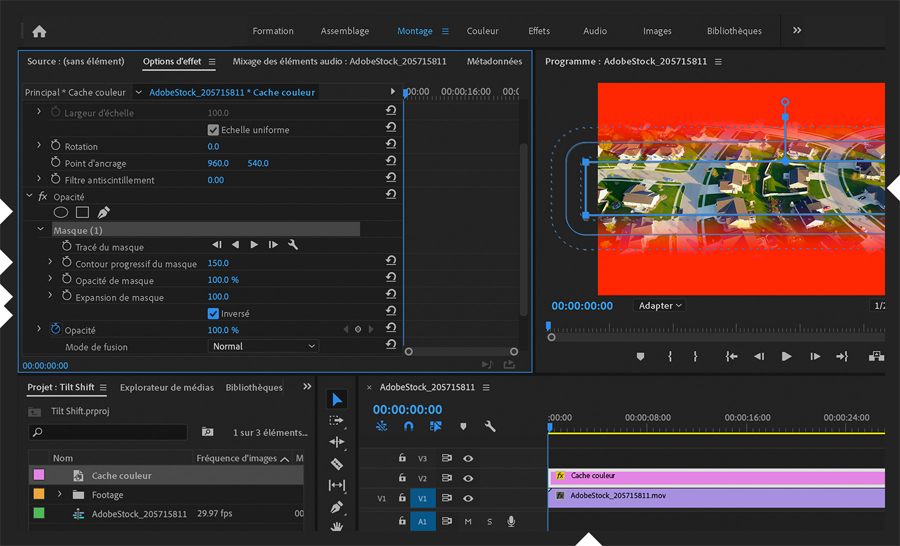This screenshot has height=546, width=900.
Task: Select the pen mask tool under Opacité
Action: (103, 212)
